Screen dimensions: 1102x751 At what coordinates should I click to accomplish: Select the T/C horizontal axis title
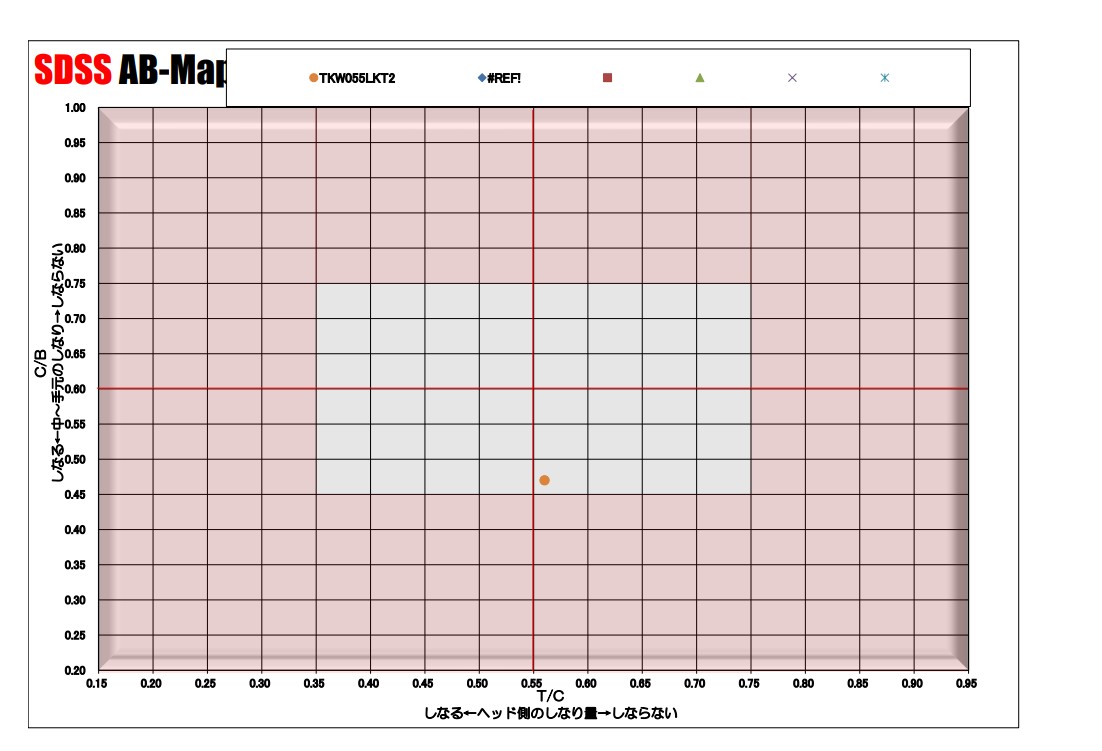click(x=550, y=696)
